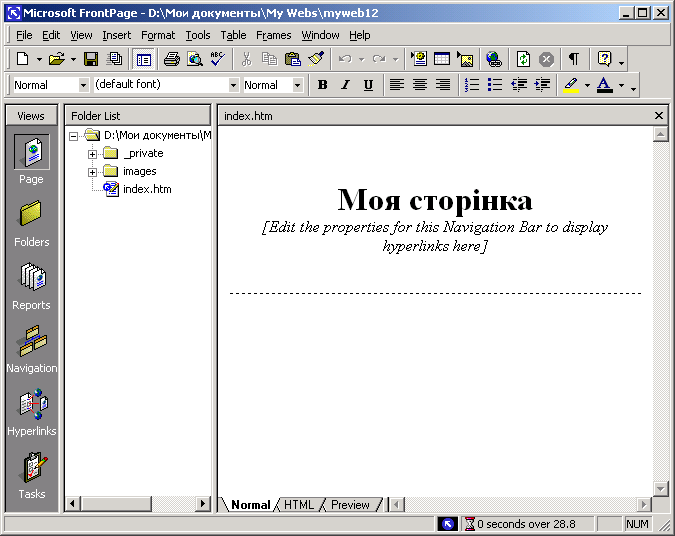This screenshot has height=536, width=675.
Task: Run the ABC spelling check
Action: click(218, 59)
